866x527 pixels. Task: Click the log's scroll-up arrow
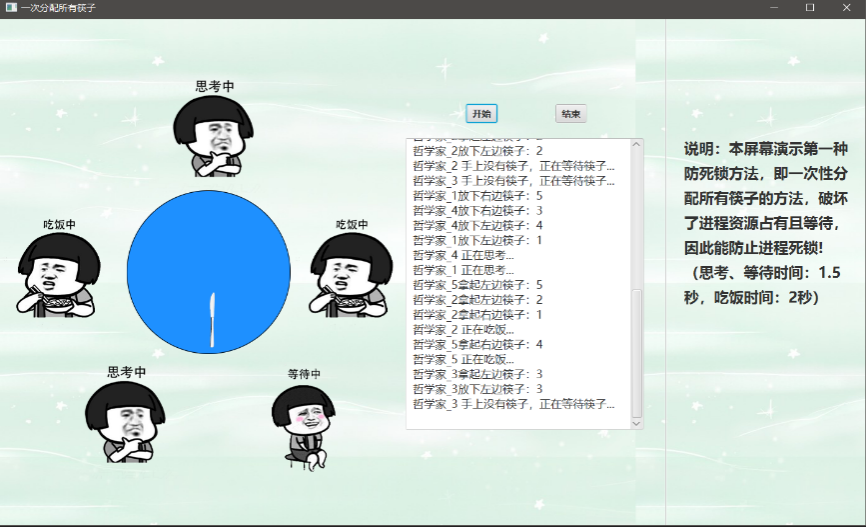pos(636,144)
